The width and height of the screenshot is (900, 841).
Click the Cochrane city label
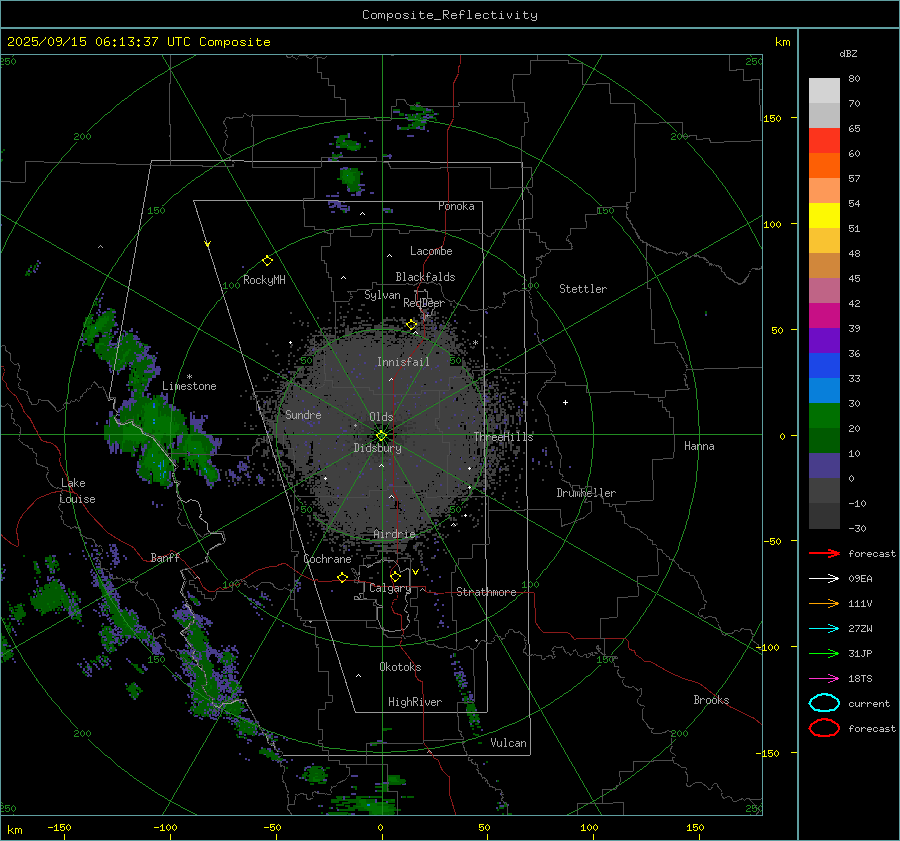[327, 559]
